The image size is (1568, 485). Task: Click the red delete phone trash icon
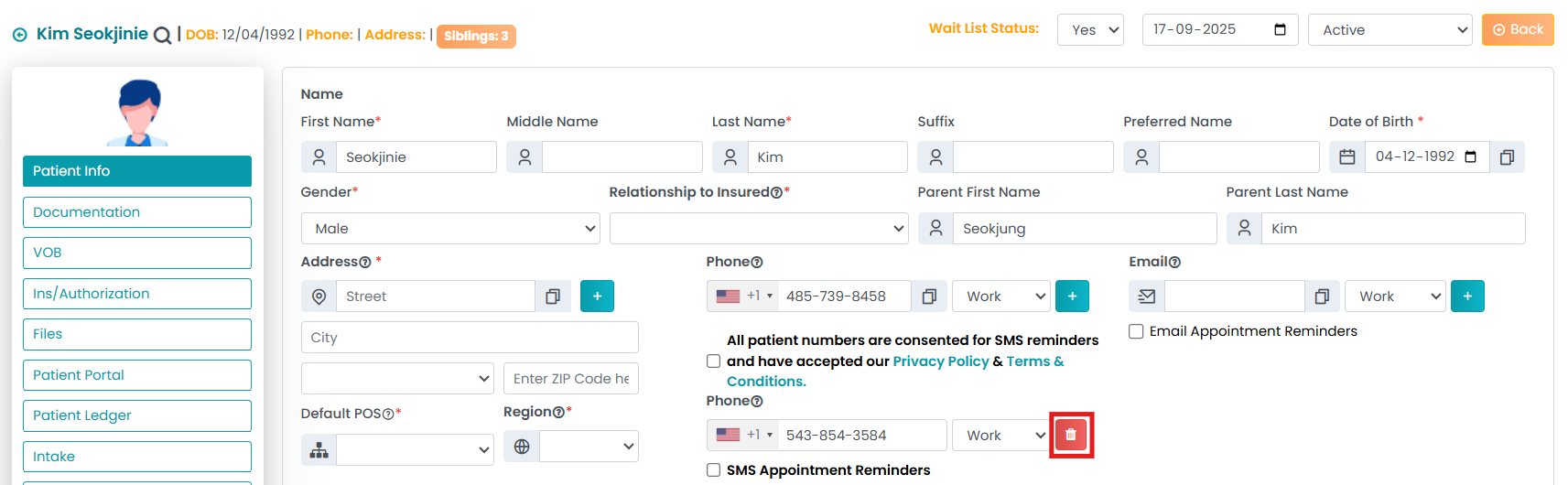point(1070,435)
